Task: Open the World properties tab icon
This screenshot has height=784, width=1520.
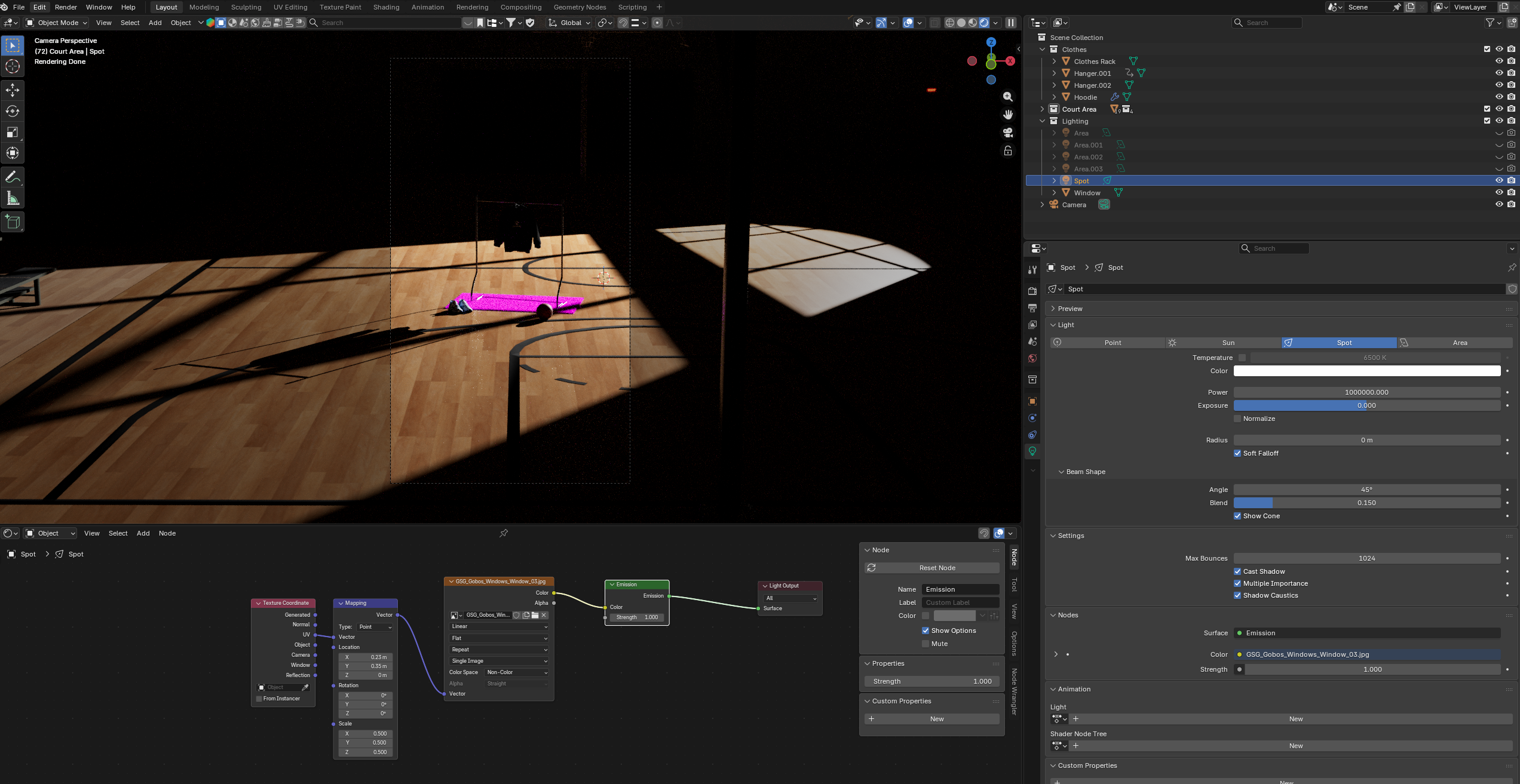Action: pos(1032,359)
